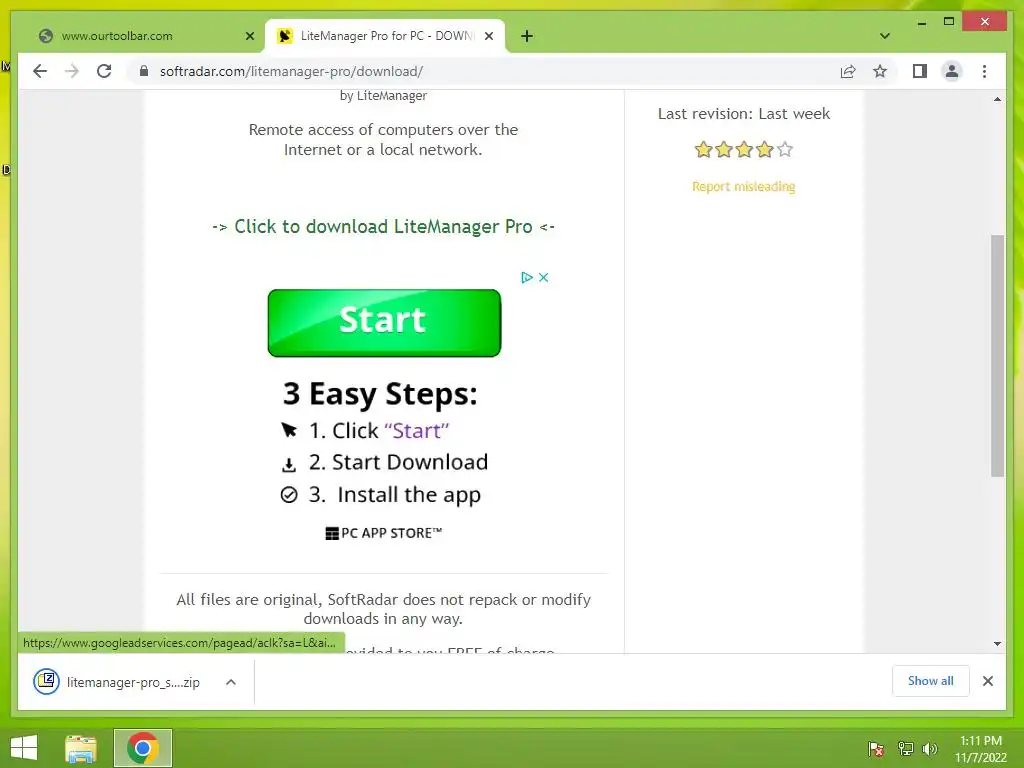Switch to the www.ourtoolbar.com tab
This screenshot has height=768, width=1024.
coord(144,36)
